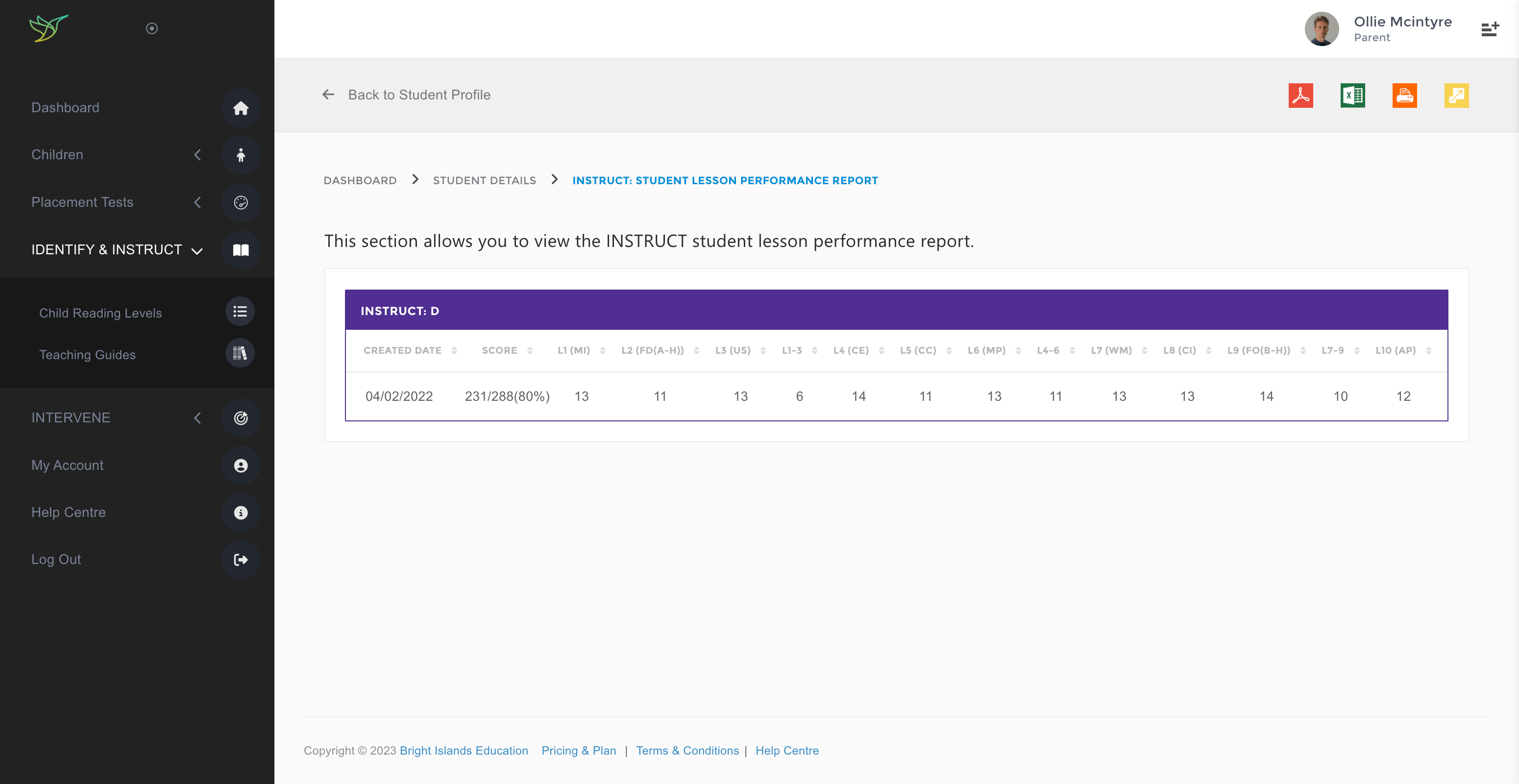This screenshot has height=784, width=1519.
Task: Toggle the sidebar pin radio icon
Action: pyautogui.click(x=151, y=28)
